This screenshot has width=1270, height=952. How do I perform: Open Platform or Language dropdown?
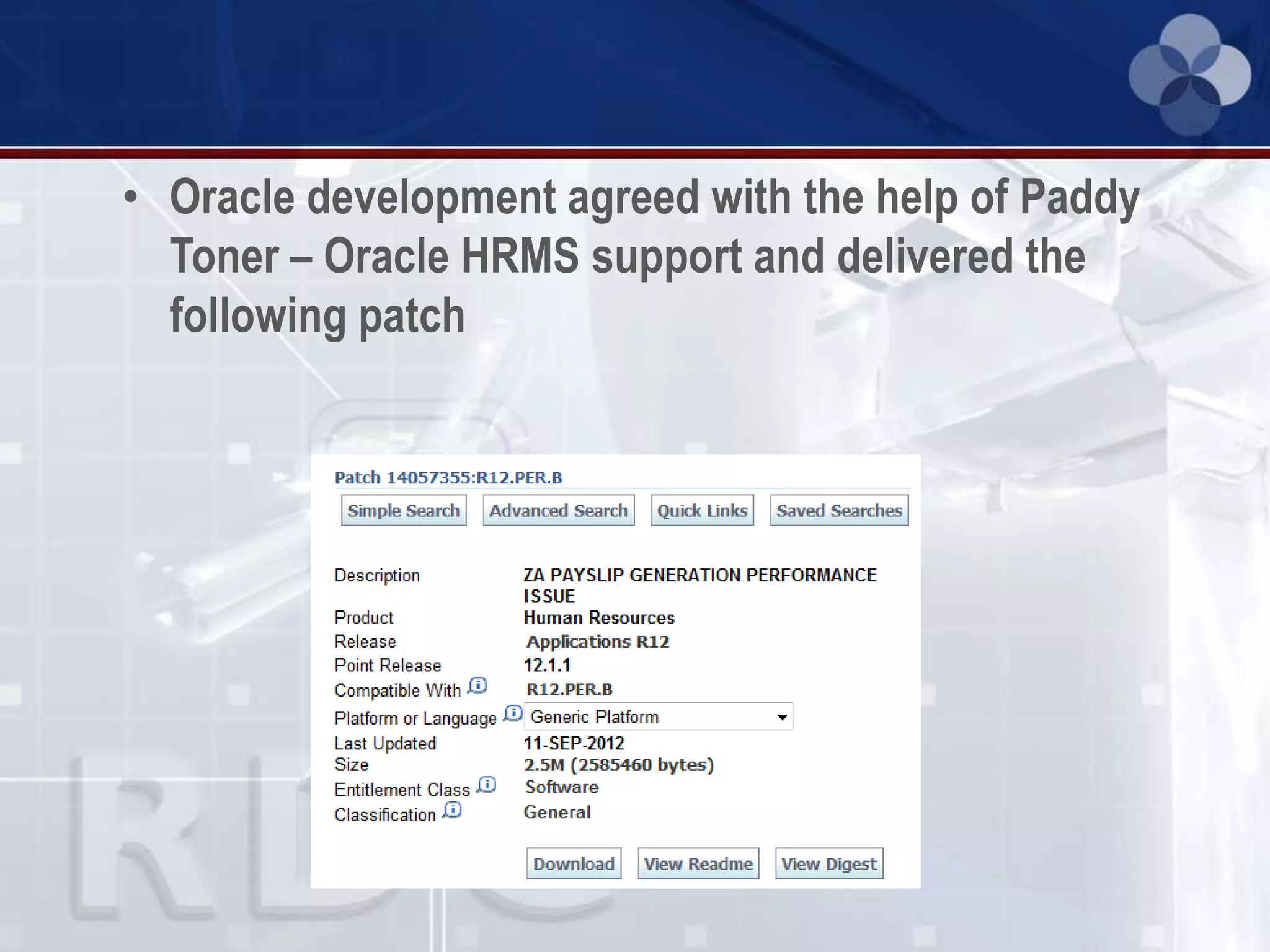pyautogui.click(x=659, y=717)
